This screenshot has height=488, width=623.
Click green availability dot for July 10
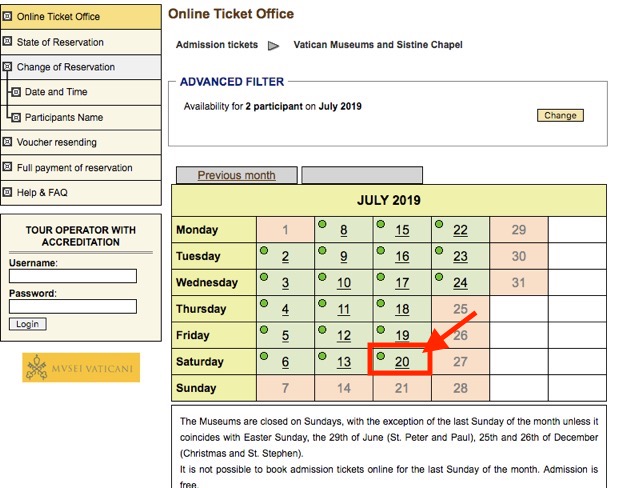[x=322, y=277]
